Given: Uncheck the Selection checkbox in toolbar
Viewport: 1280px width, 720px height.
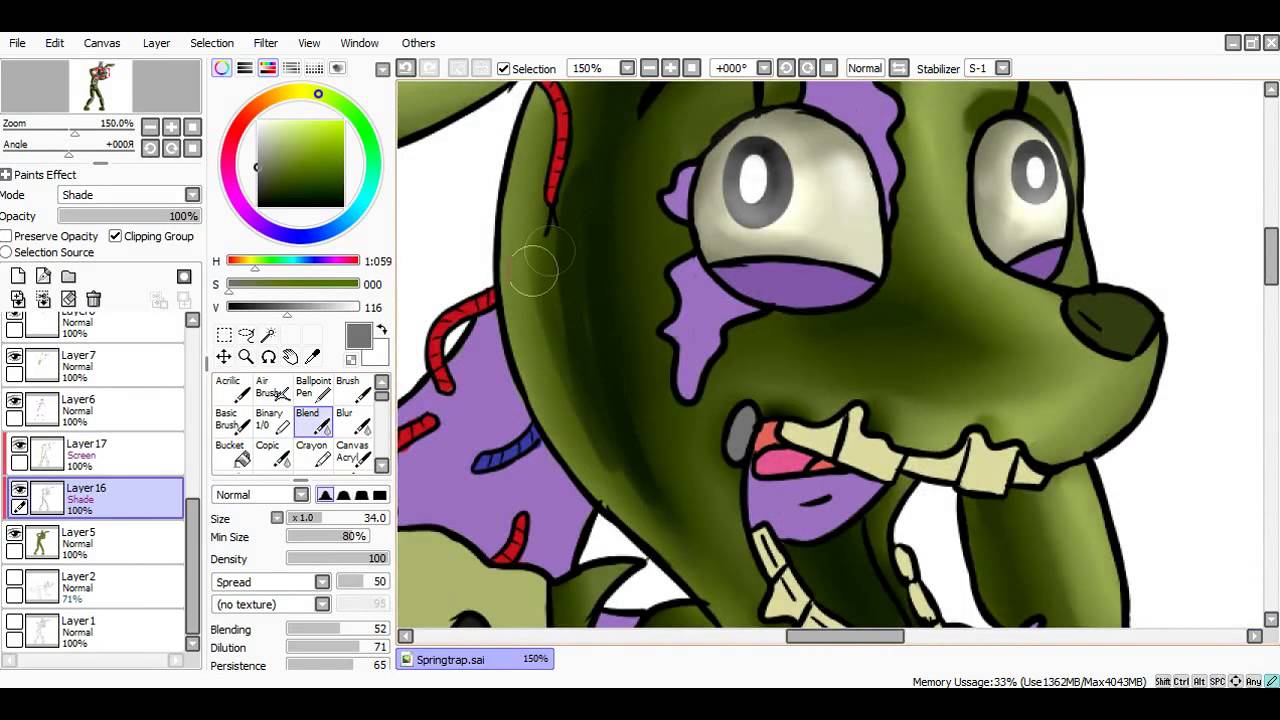Looking at the screenshot, I should (503, 69).
